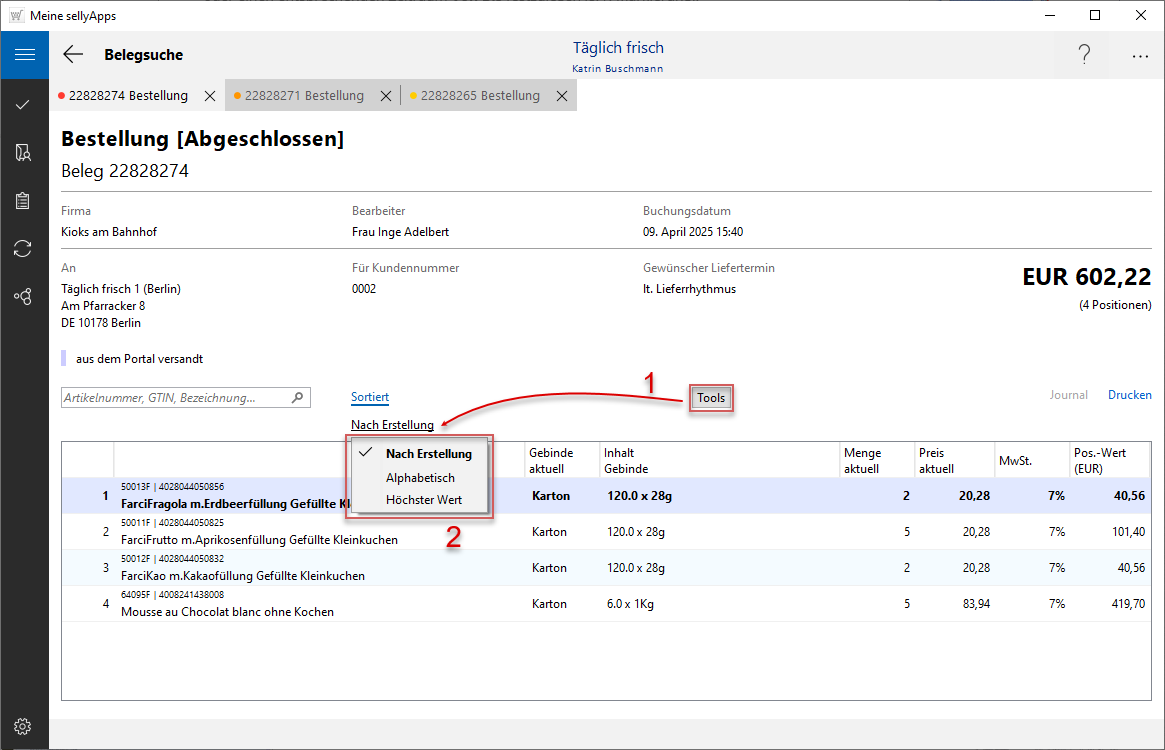Expand the 'Nach Erstellung' sort dropdown

point(392,425)
